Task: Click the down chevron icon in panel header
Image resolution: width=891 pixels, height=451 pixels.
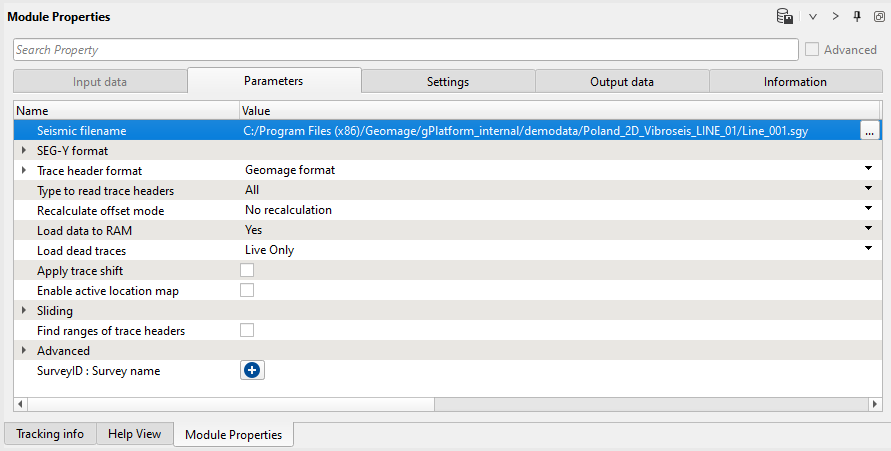Action: 813,17
